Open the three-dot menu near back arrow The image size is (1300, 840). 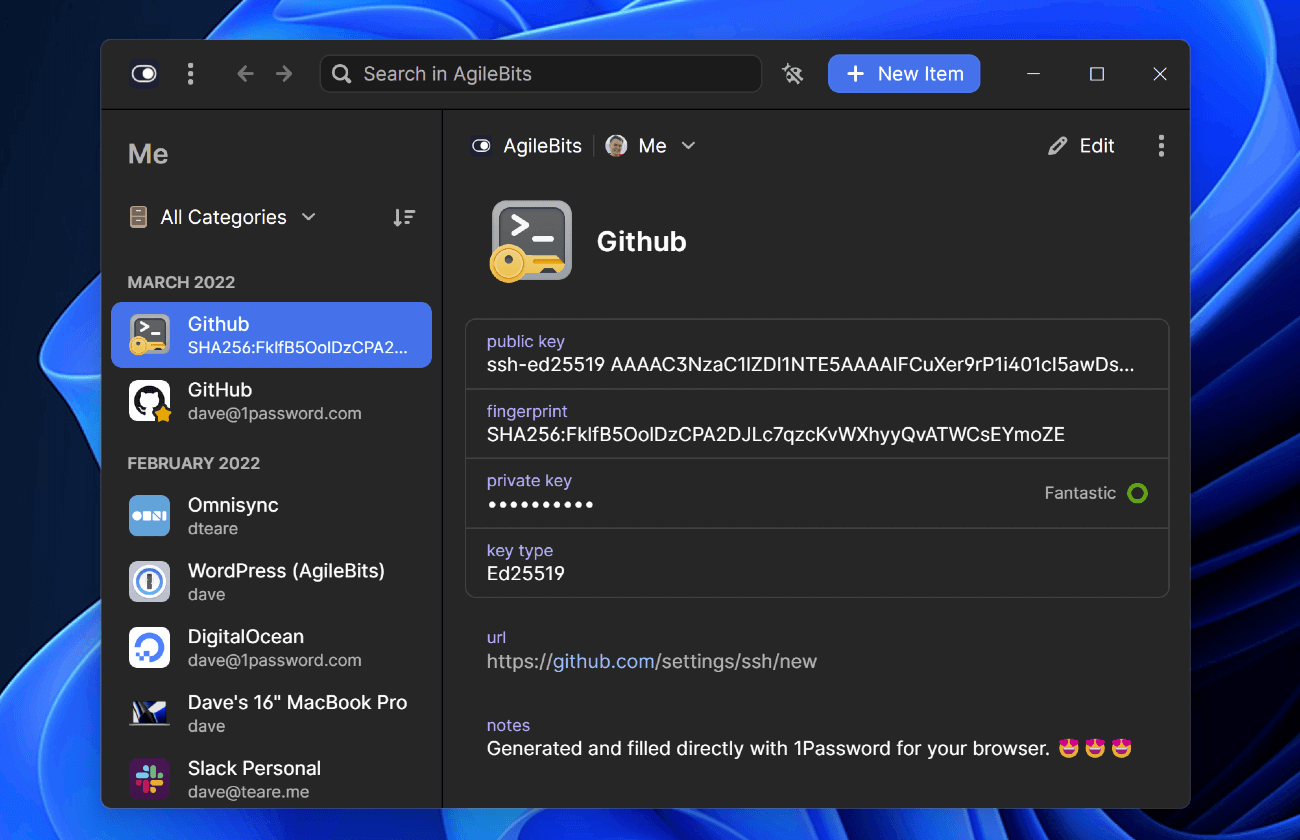(190, 73)
